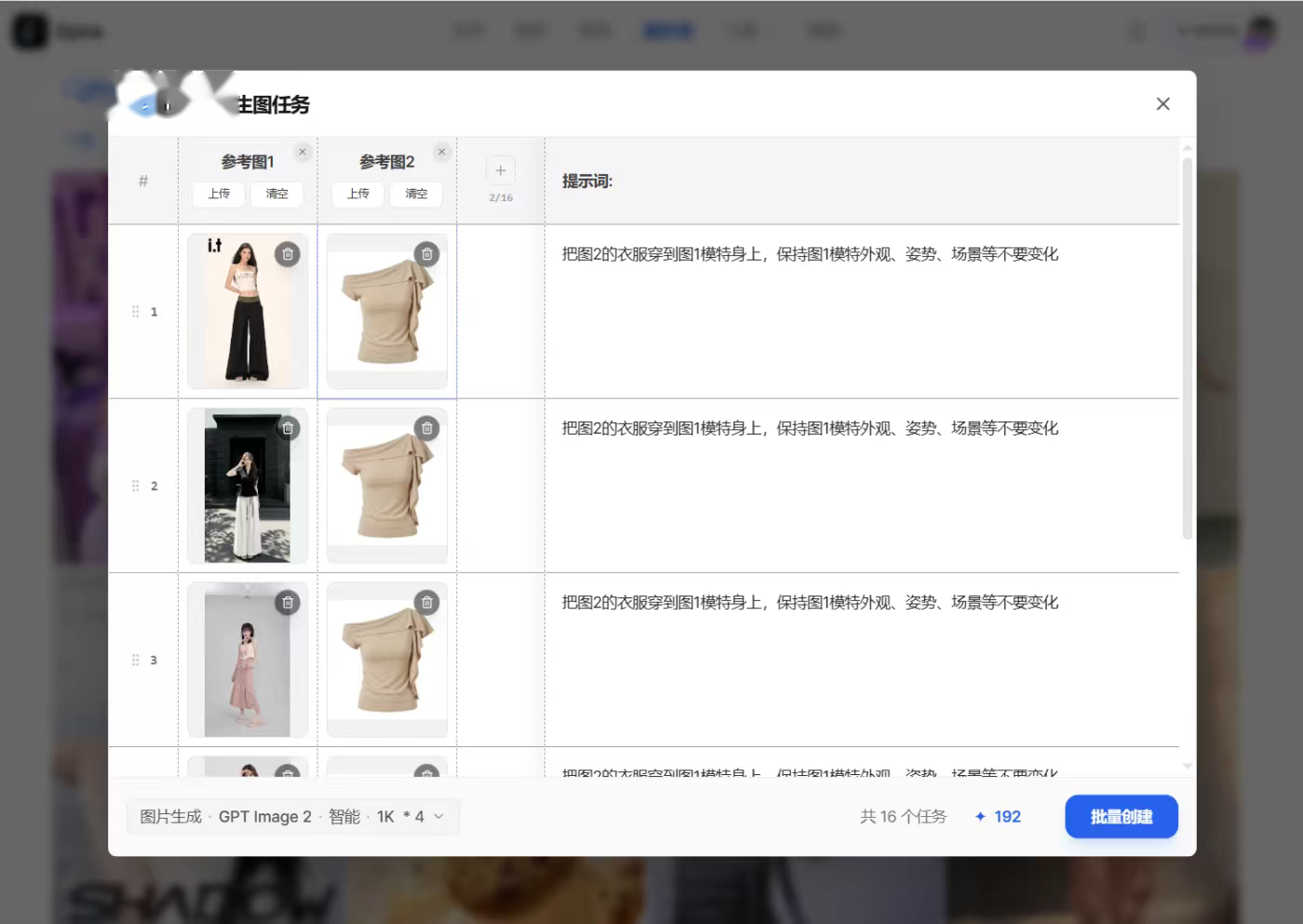The width and height of the screenshot is (1303, 924).
Task: Close the batch image task dialog
Action: click(x=1162, y=104)
